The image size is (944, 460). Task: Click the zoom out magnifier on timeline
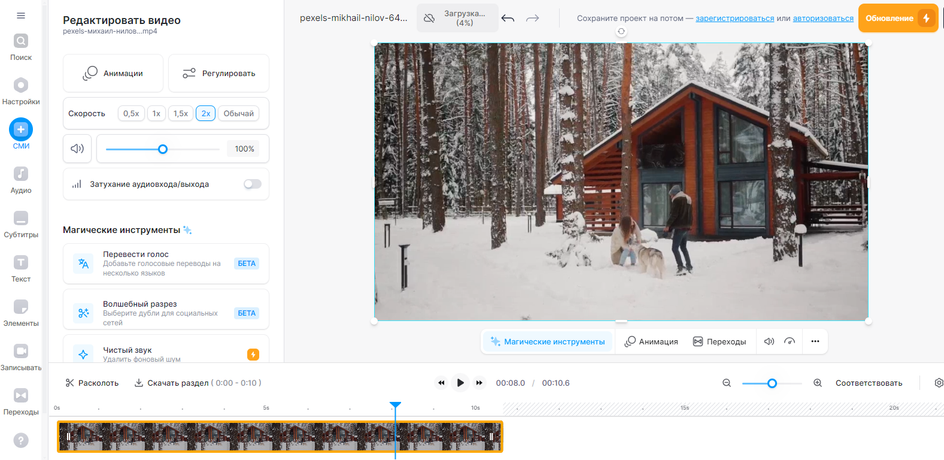click(727, 383)
